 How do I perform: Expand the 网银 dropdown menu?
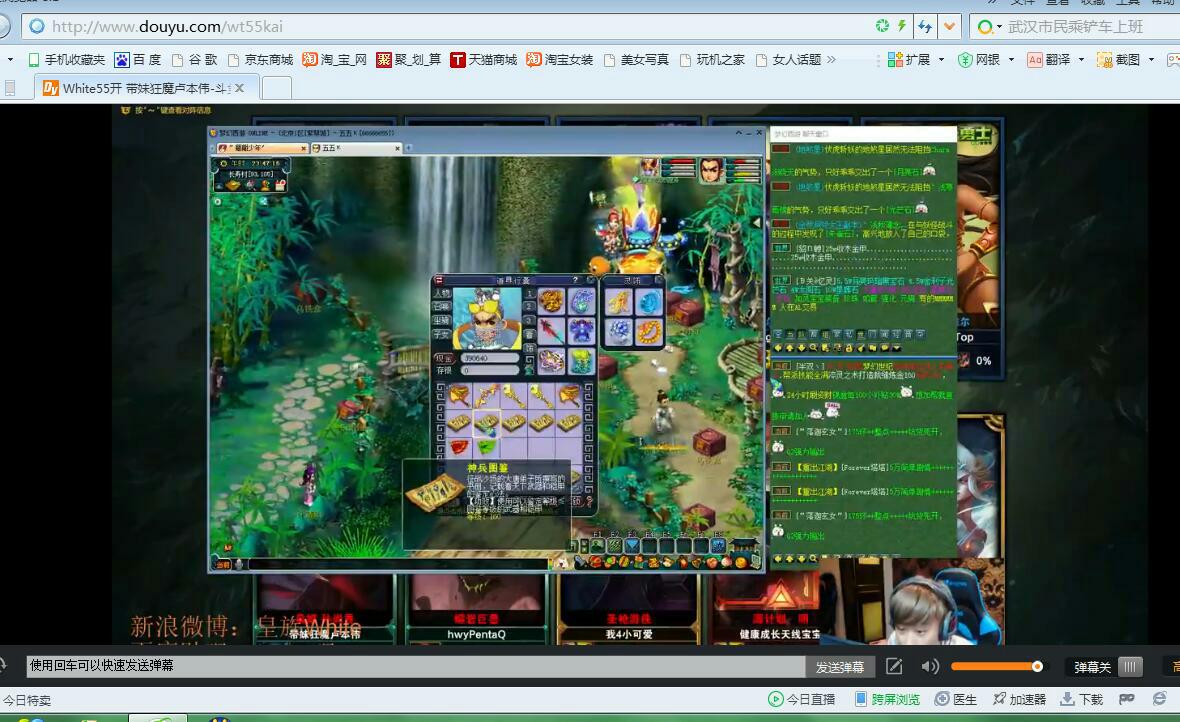(1011, 60)
